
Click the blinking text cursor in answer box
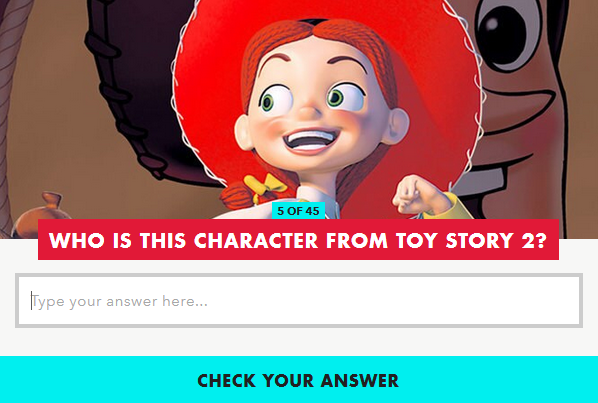pos(32,301)
